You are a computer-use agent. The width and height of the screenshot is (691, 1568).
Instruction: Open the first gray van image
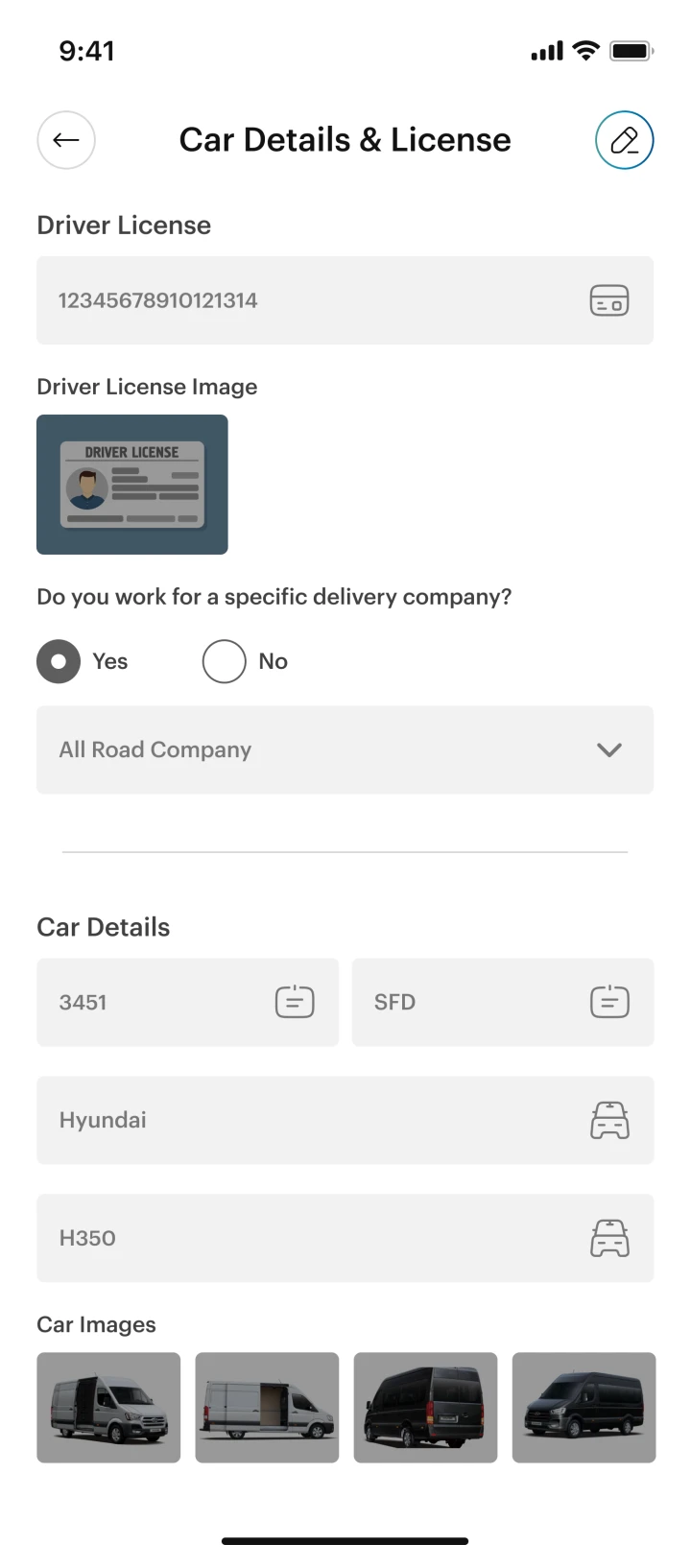tap(108, 1407)
